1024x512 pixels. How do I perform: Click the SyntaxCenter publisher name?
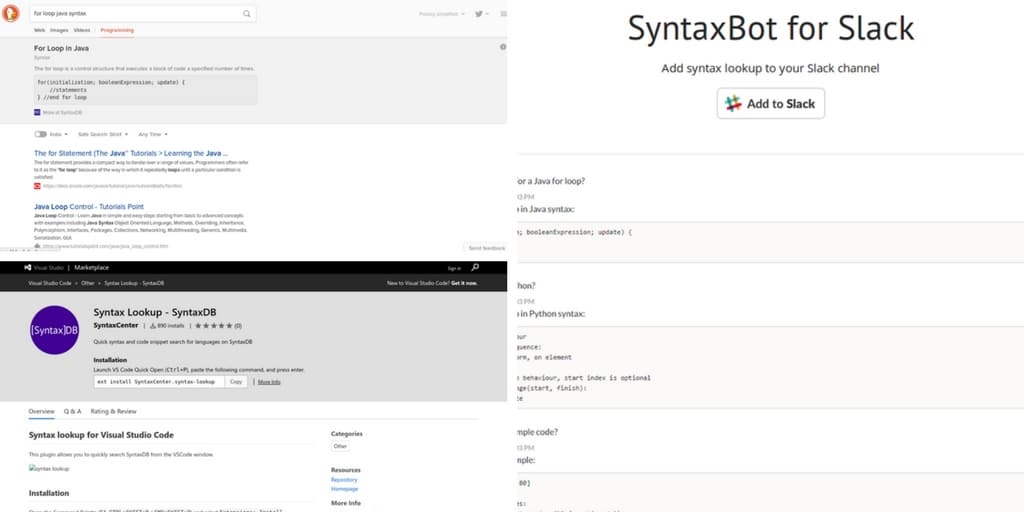[x=116, y=325]
